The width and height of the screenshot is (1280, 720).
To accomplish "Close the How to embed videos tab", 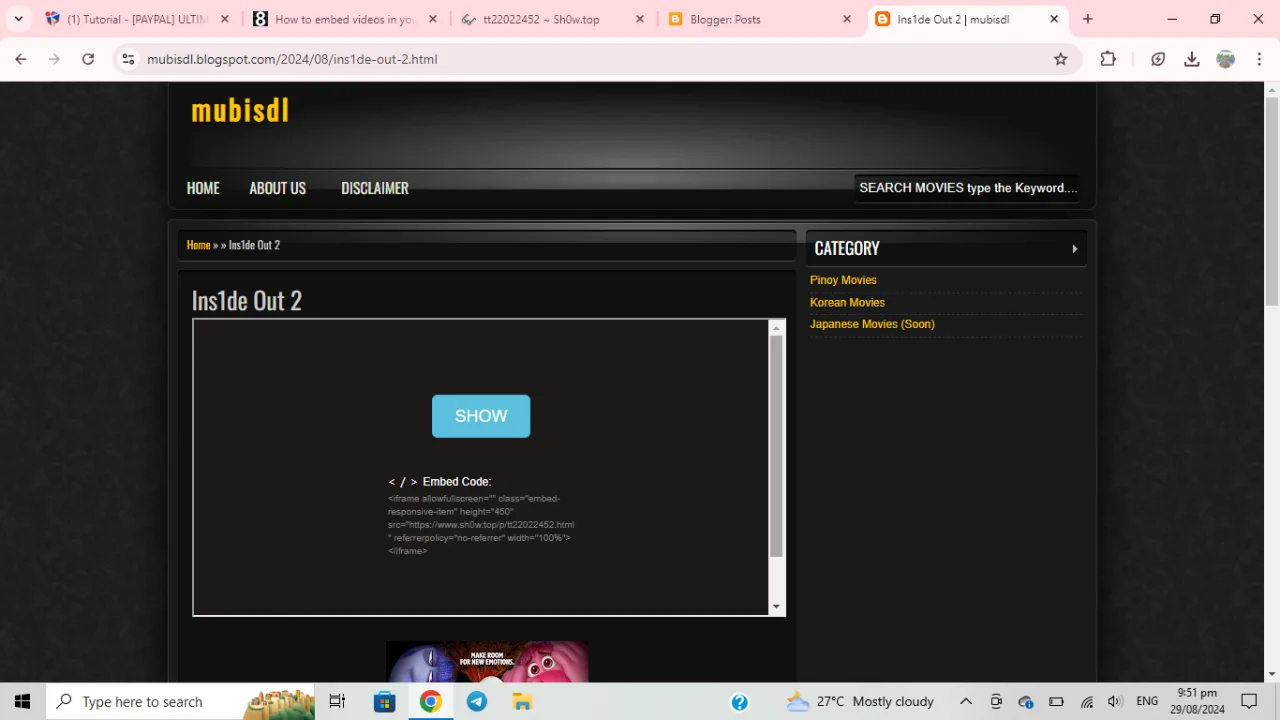I will 433,19.
